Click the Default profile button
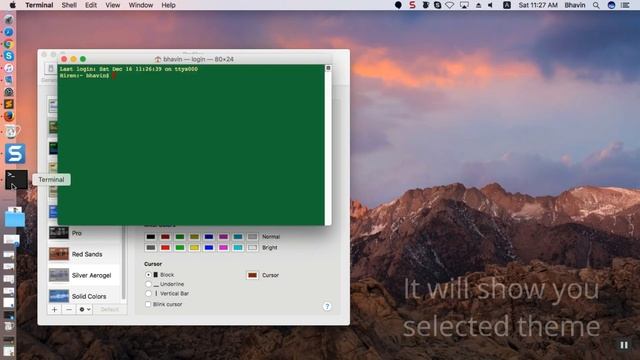 coord(109,309)
